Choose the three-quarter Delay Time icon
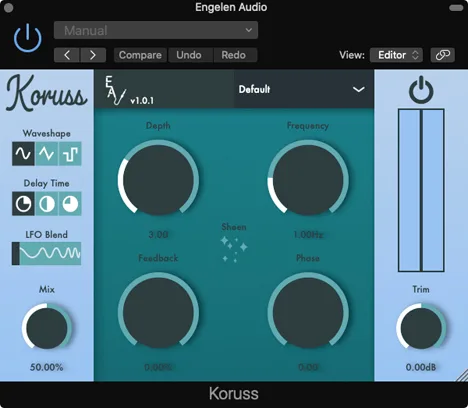The image size is (468, 408). [70, 204]
